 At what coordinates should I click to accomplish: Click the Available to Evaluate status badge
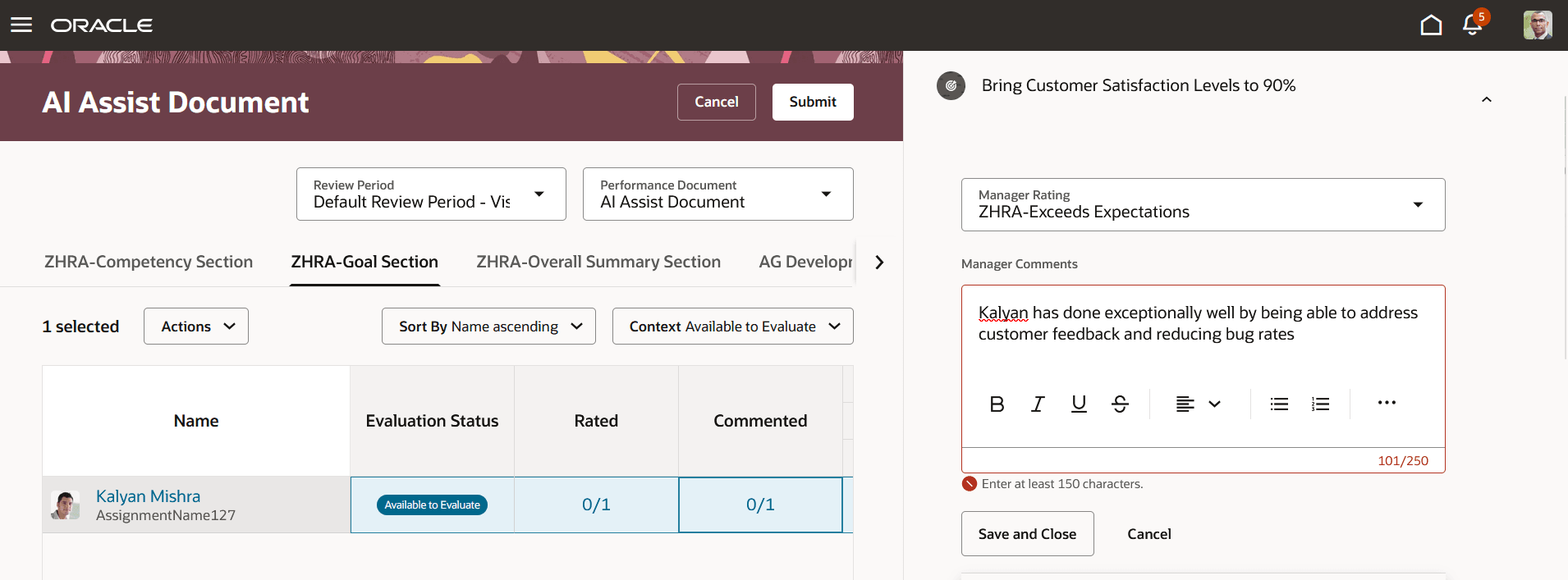point(432,505)
